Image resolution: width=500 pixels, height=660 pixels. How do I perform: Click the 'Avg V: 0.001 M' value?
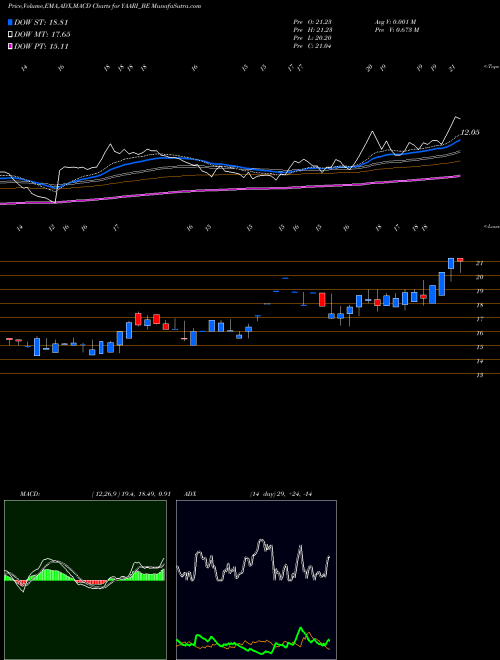click(x=395, y=22)
